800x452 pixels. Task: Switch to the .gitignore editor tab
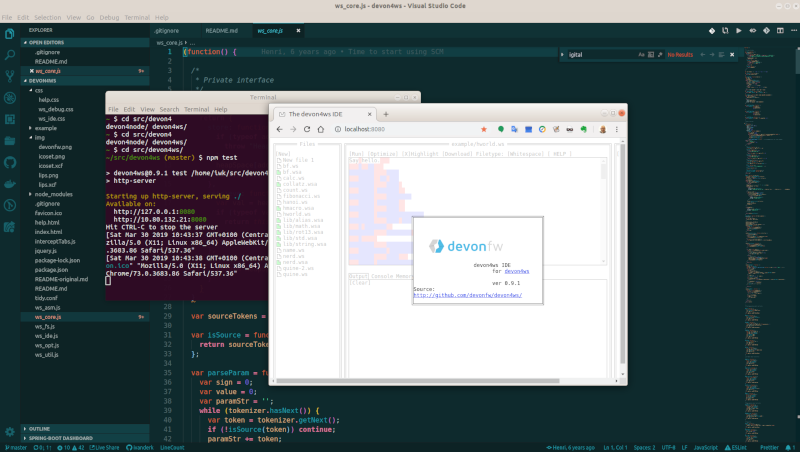[x=167, y=31]
